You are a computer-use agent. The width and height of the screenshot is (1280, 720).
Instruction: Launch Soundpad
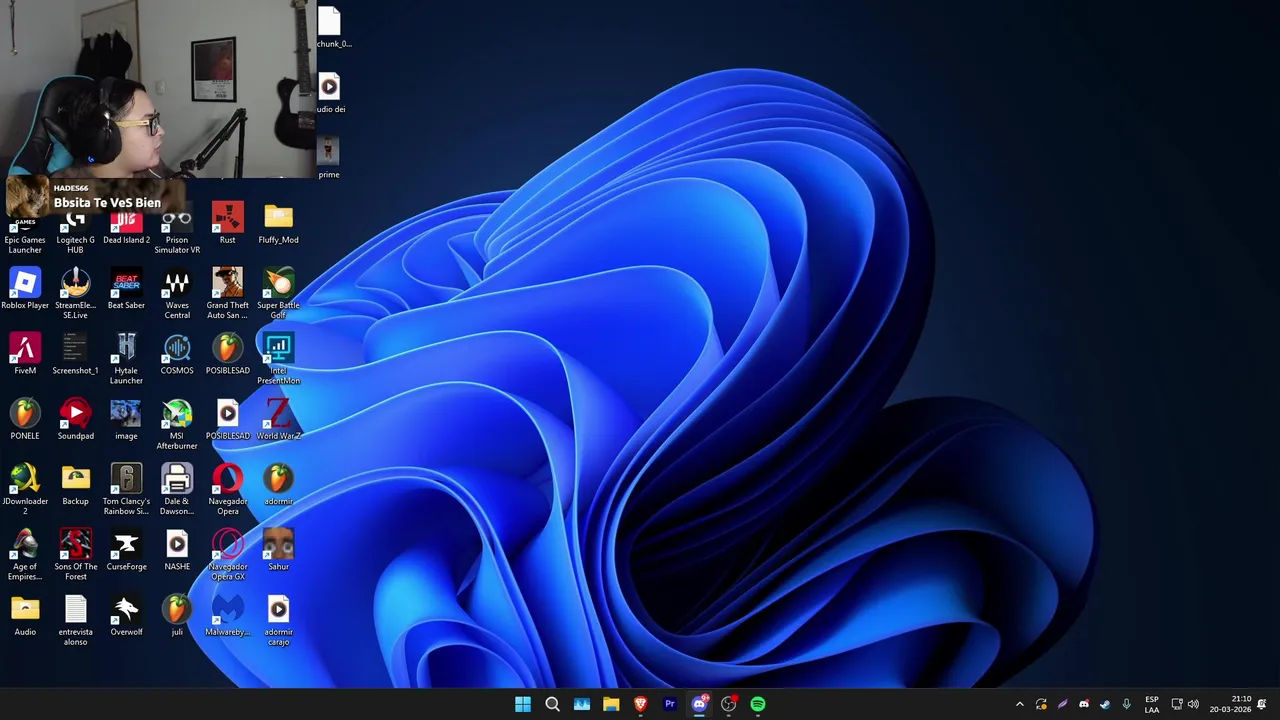(x=75, y=419)
